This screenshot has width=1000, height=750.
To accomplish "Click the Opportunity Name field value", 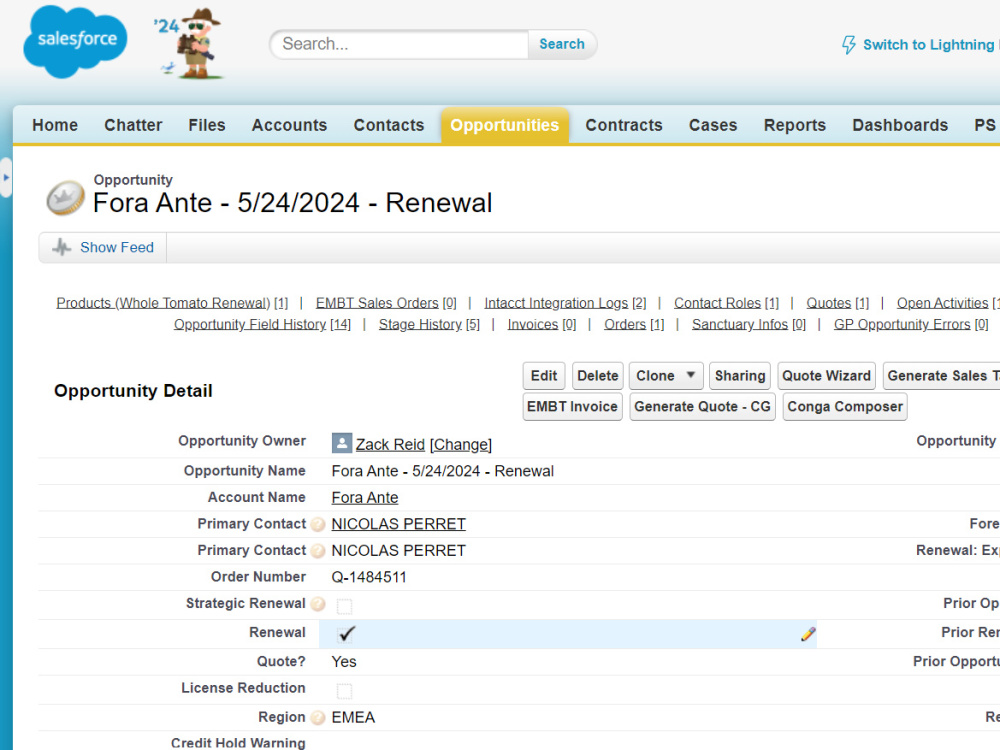I will (443, 471).
